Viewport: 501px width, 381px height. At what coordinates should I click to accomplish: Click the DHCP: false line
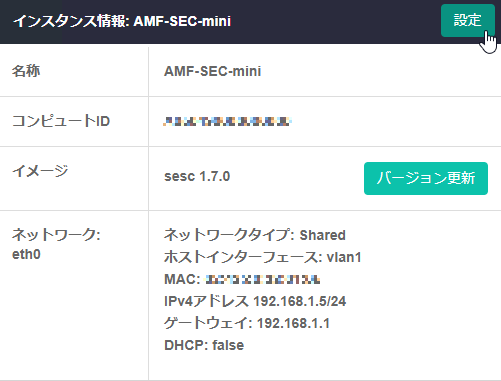click(204, 345)
